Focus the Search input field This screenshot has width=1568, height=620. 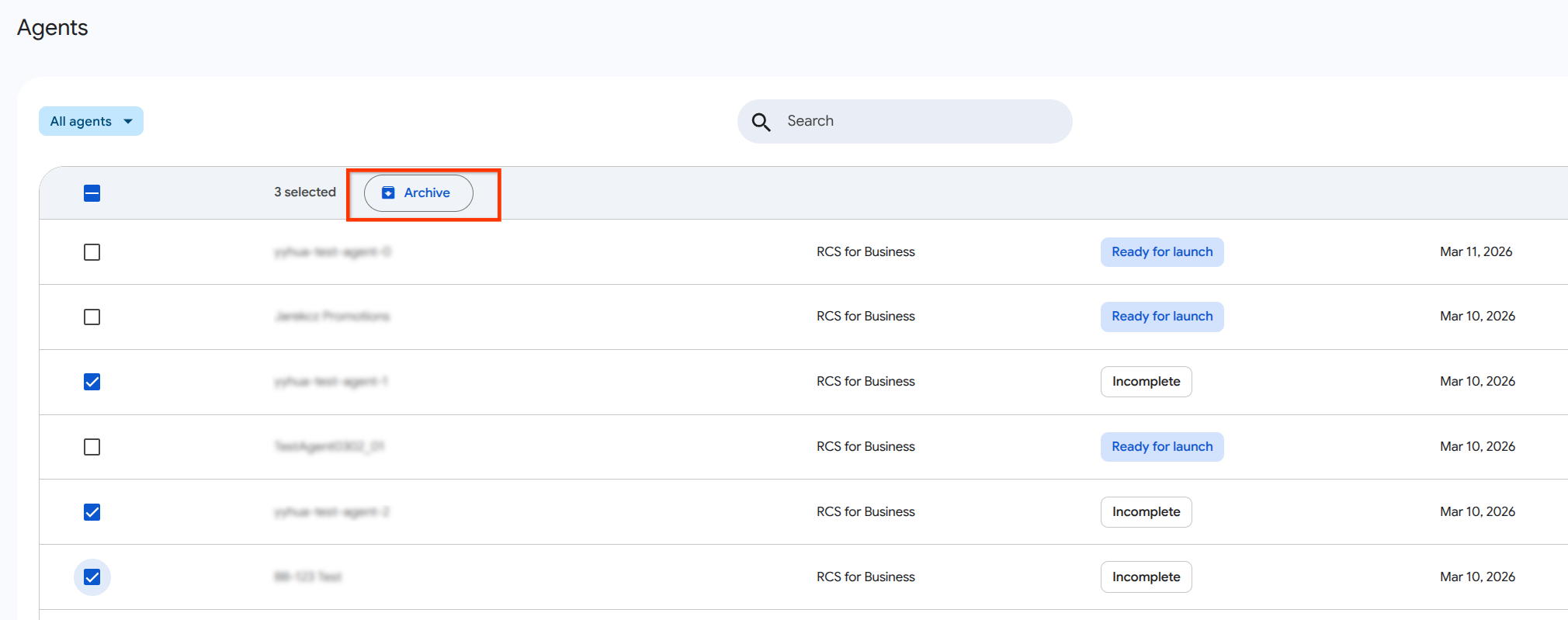coord(916,121)
